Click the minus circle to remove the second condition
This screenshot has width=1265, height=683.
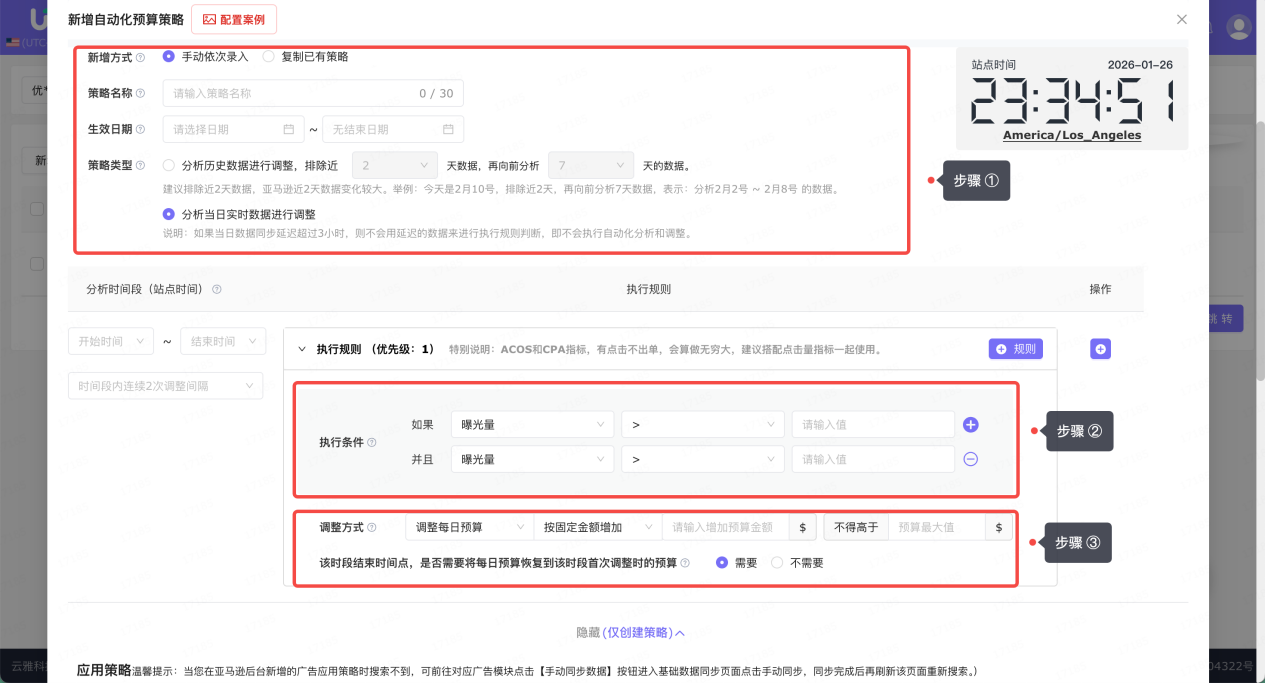pos(970,459)
